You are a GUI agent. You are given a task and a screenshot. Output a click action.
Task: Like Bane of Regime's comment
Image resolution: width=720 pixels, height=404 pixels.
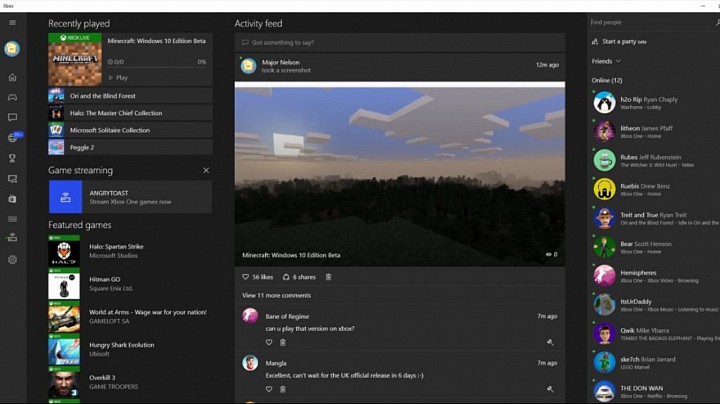pyautogui.click(x=269, y=342)
